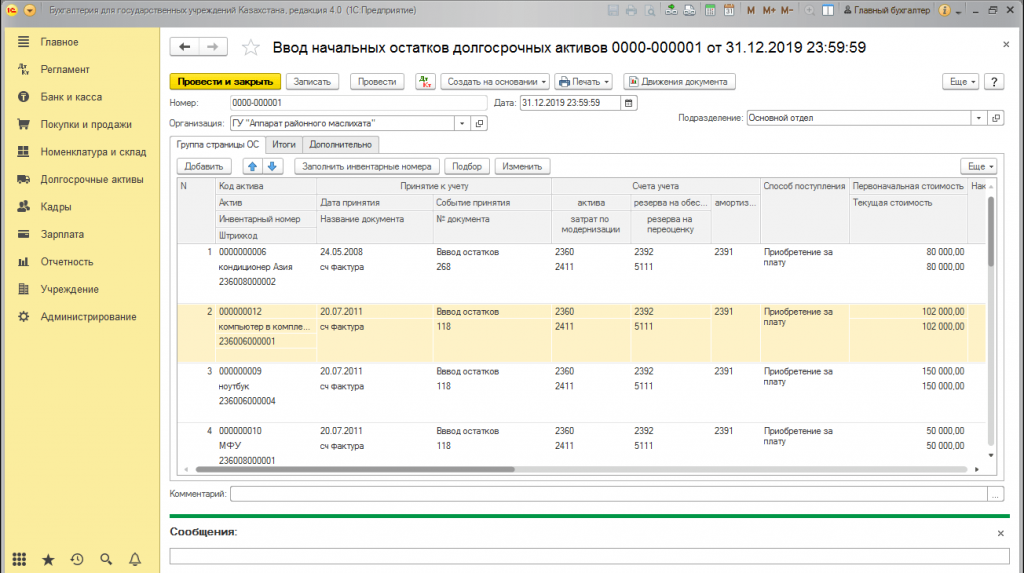Switch to the Итоги tab
This screenshot has width=1024, height=573.
tap(283, 145)
